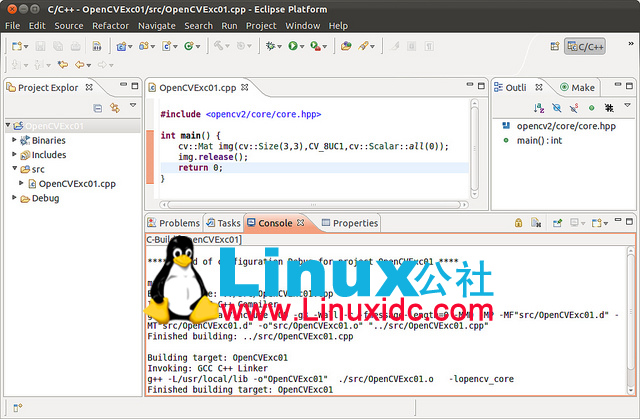
Task: Minimize the Console view panel
Action: tap(618, 221)
